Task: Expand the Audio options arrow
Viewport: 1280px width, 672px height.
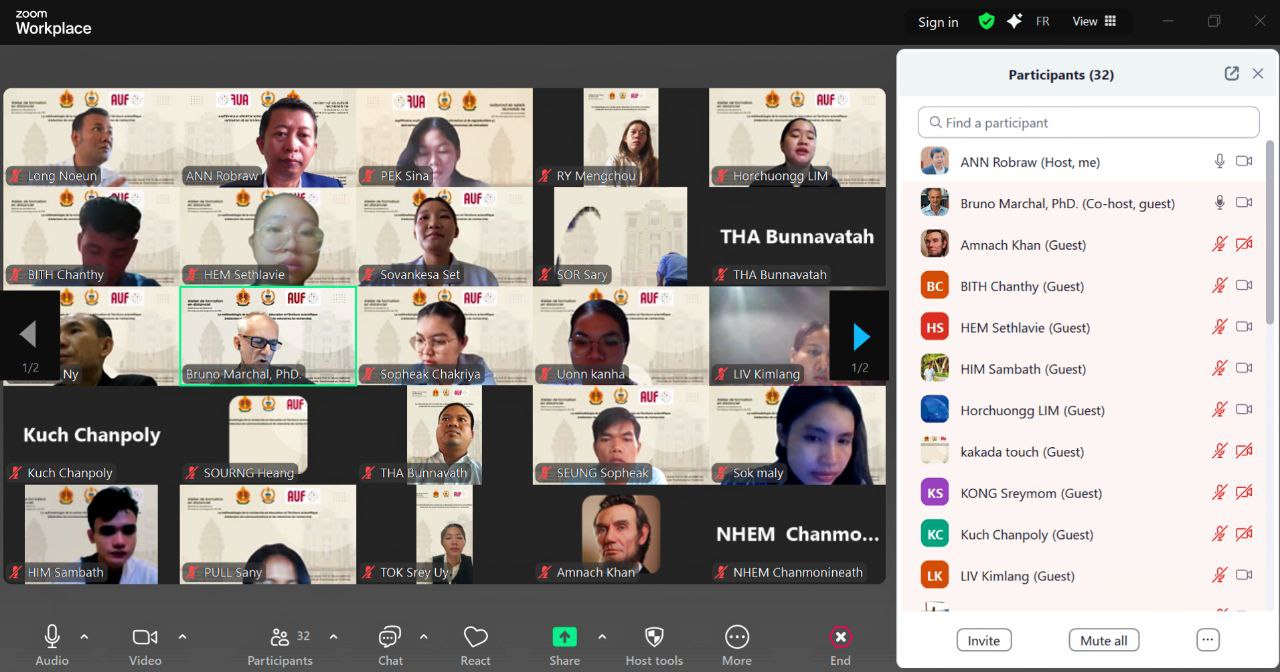Action: [84, 637]
